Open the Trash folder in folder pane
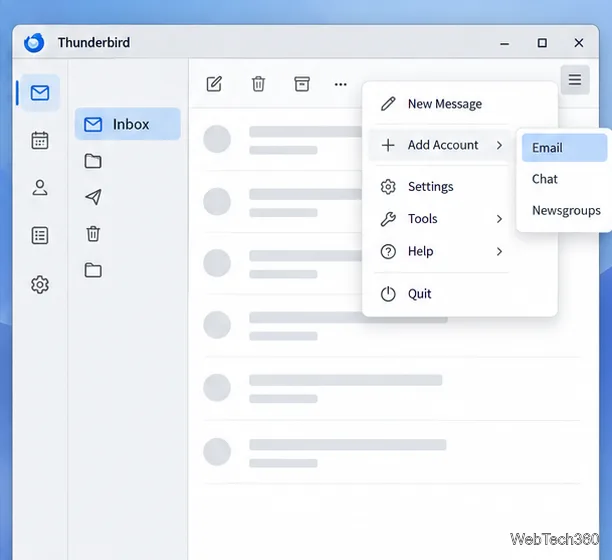 tap(93, 233)
